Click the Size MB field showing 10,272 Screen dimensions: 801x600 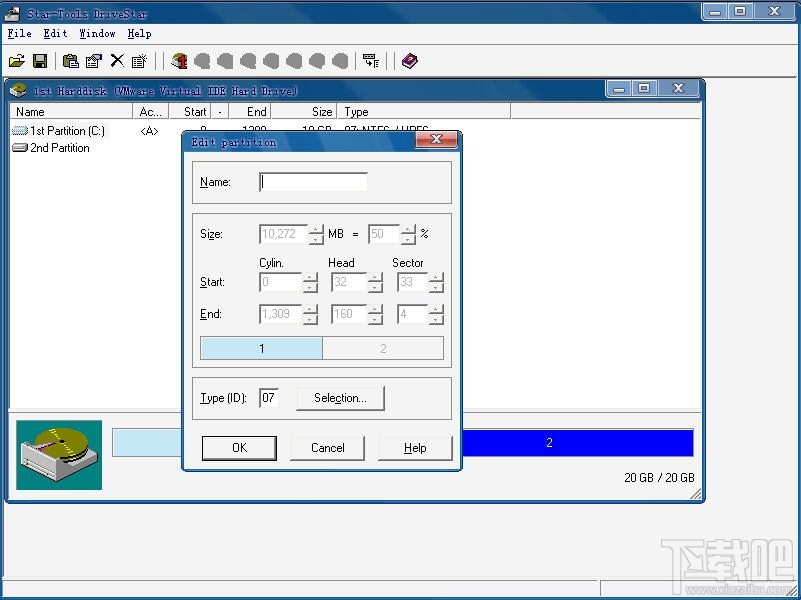click(x=284, y=234)
